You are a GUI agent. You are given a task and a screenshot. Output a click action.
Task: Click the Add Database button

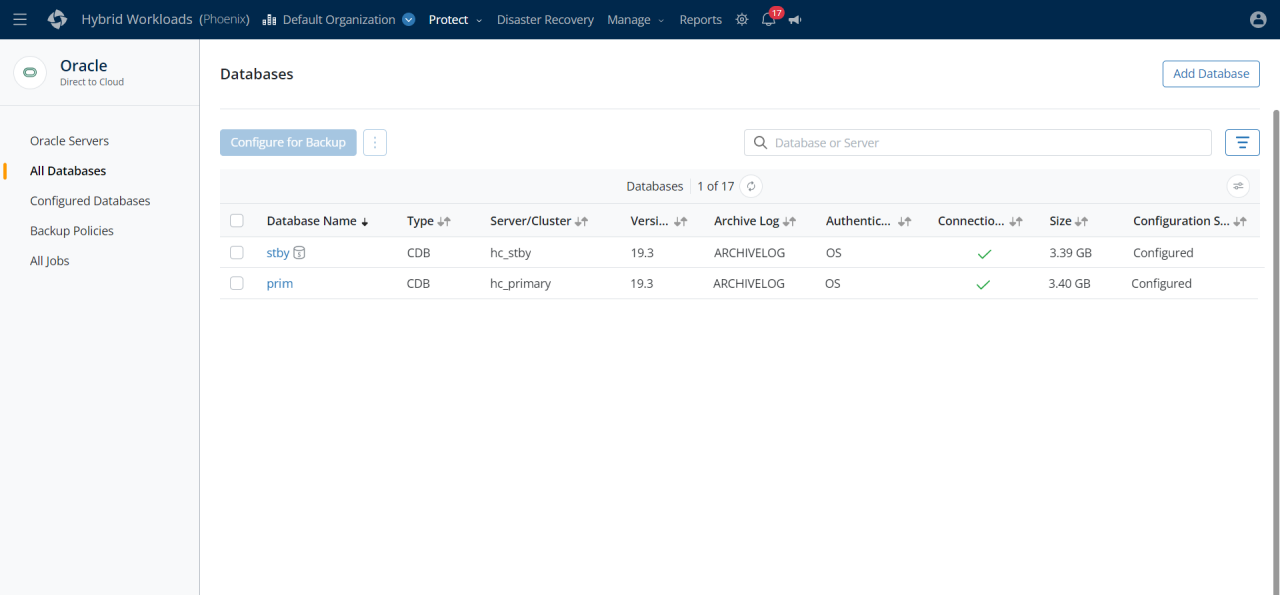(x=1210, y=73)
